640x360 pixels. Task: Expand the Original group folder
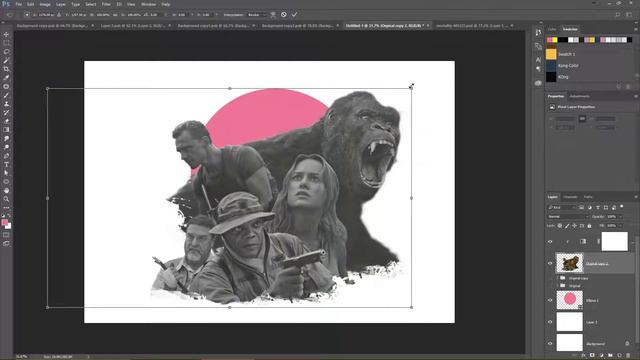click(x=558, y=286)
